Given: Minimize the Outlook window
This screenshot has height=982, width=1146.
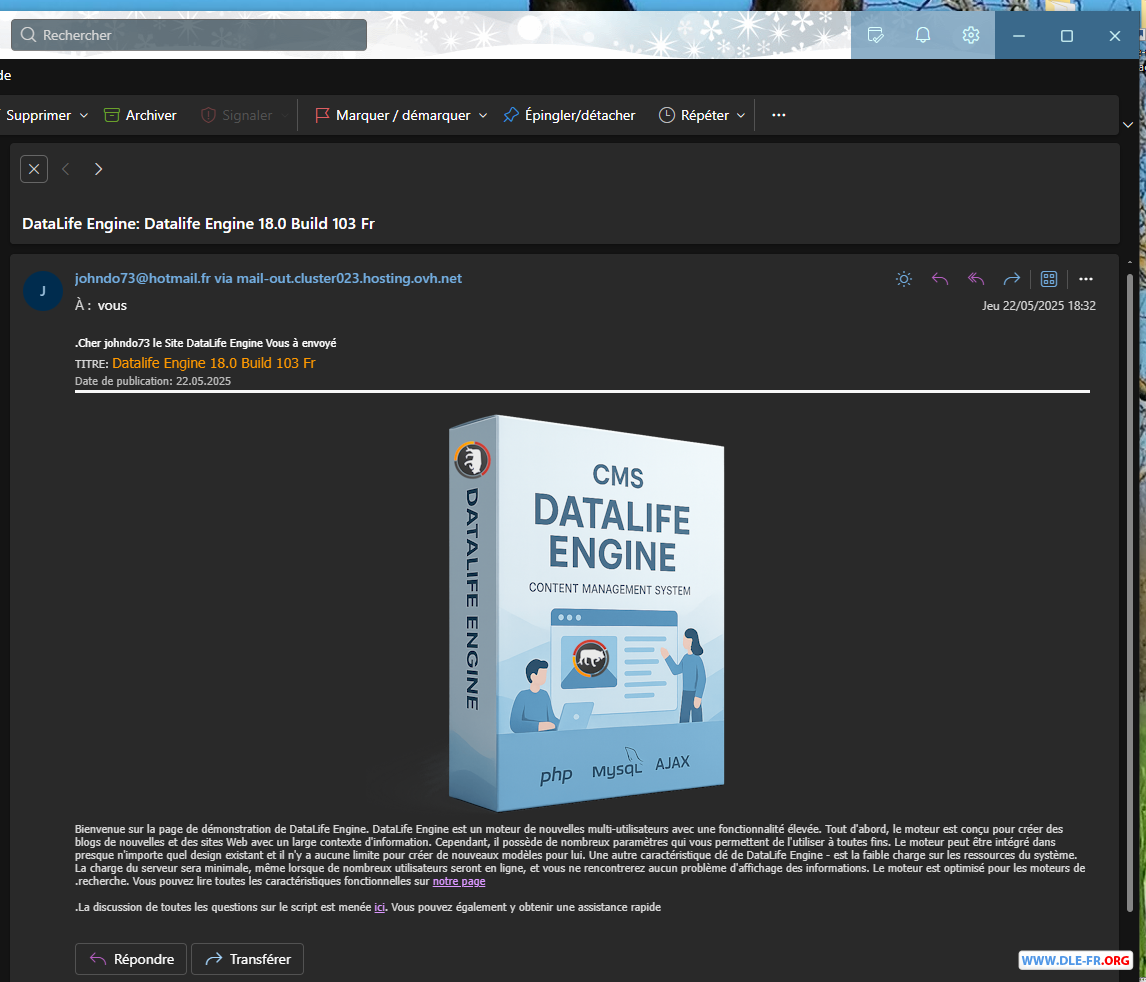Looking at the screenshot, I should click(1019, 35).
